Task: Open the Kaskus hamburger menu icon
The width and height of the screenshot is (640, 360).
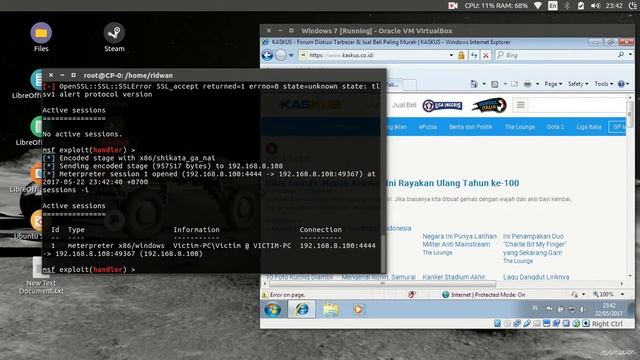Action: [x=520, y=105]
